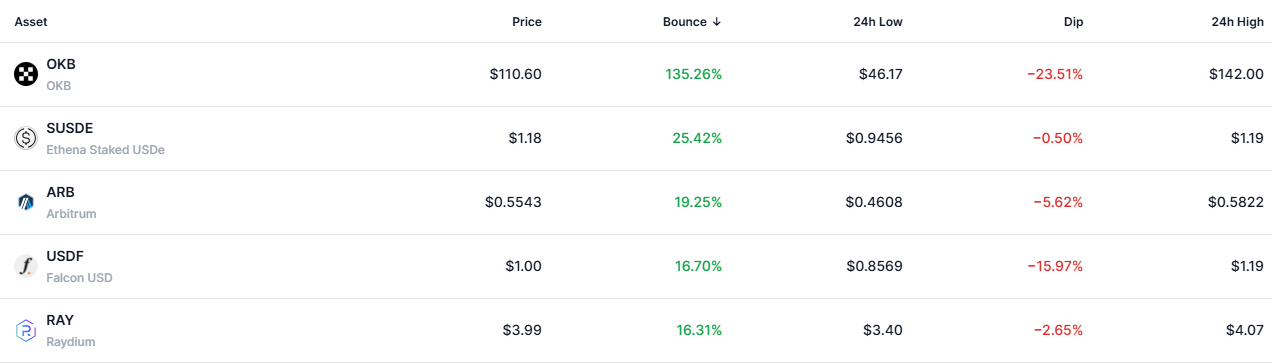Click the Raydium logo icon
Screen dimensions: 1278x364
pos(26,330)
